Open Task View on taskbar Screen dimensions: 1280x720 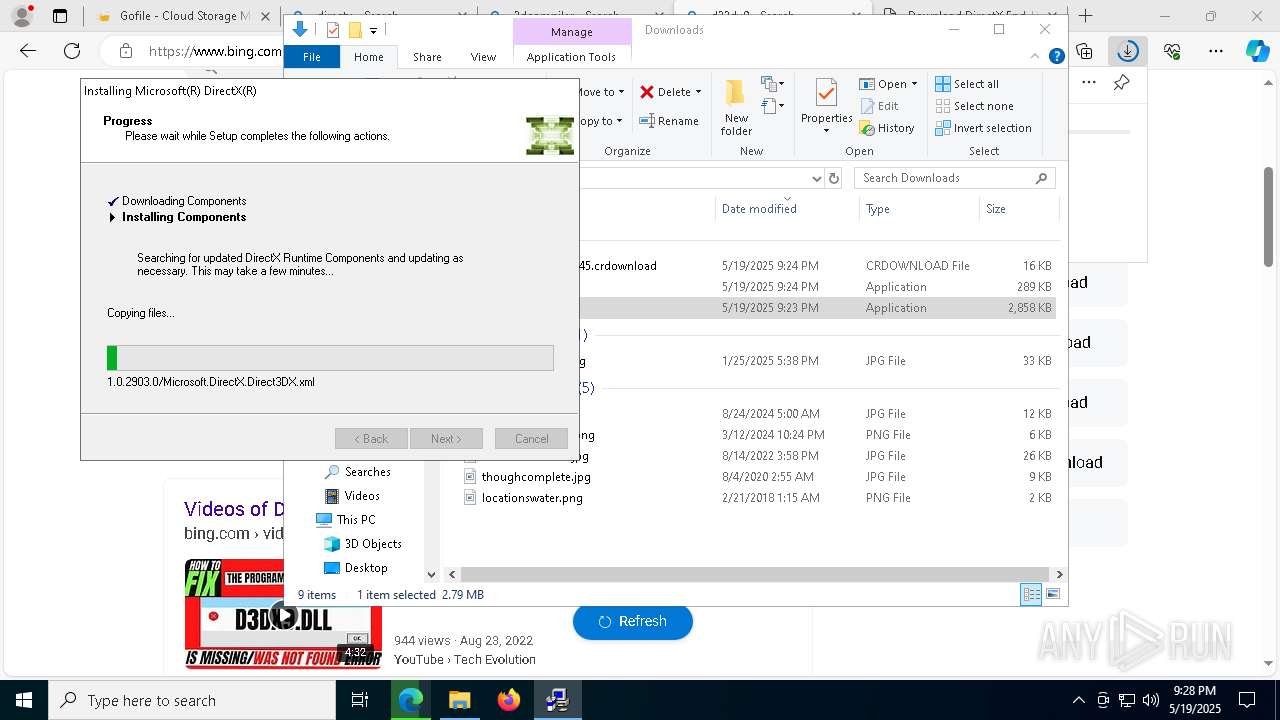point(360,700)
